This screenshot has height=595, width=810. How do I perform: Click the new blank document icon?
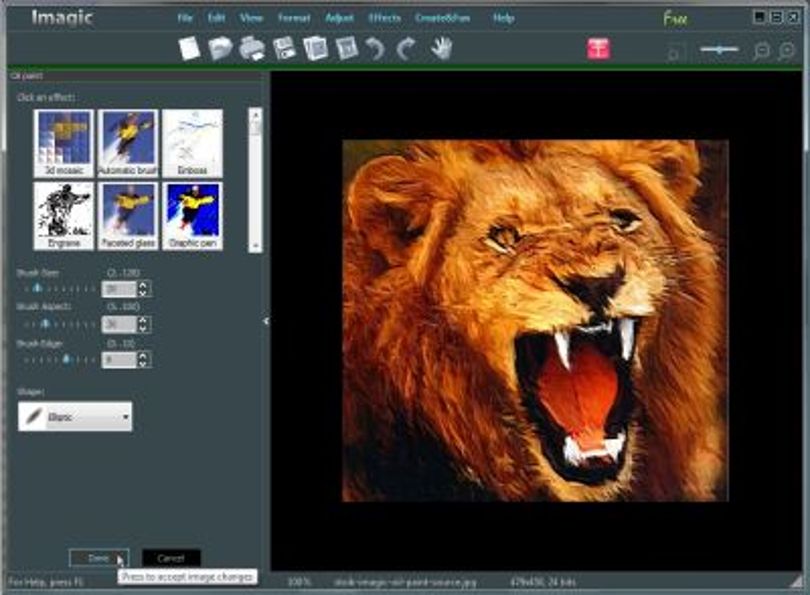[189, 49]
